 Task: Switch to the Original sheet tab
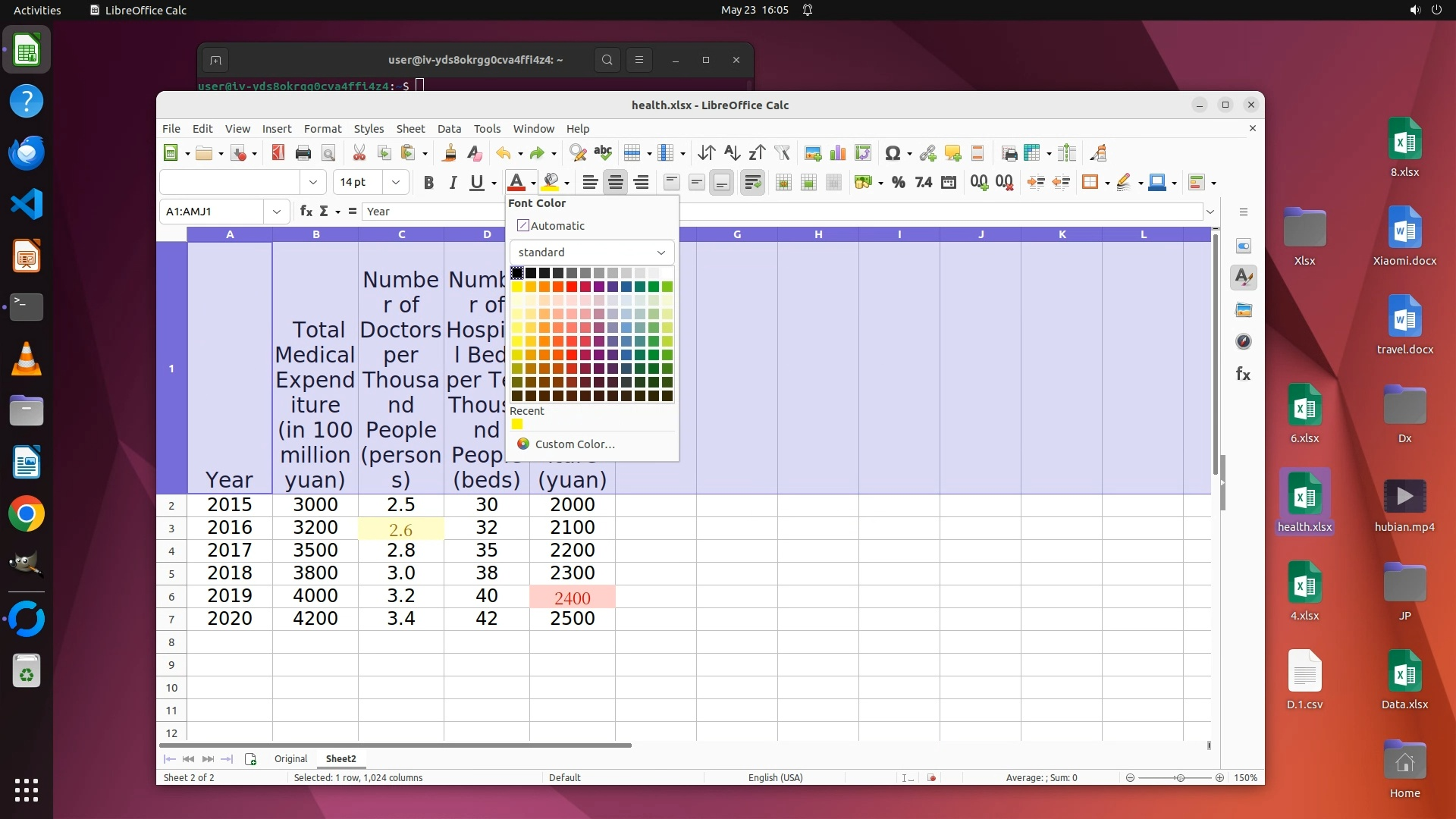(x=290, y=758)
